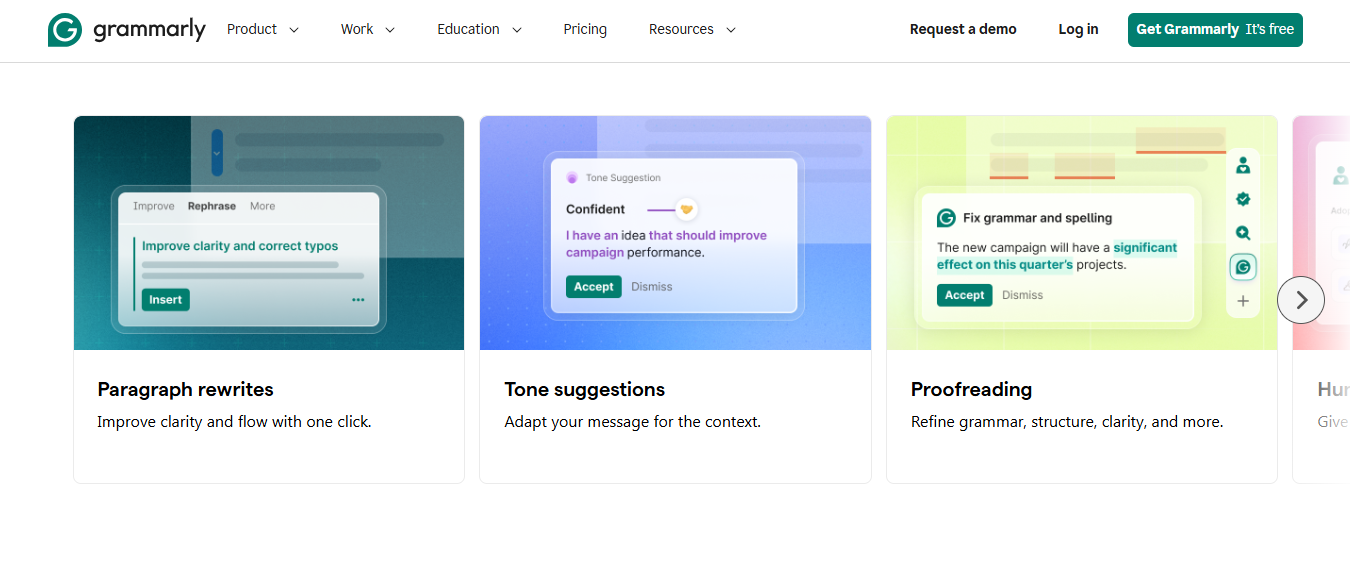Advance carousel with next arrow button
Image resolution: width=1350 pixels, height=588 pixels.
(x=1301, y=299)
